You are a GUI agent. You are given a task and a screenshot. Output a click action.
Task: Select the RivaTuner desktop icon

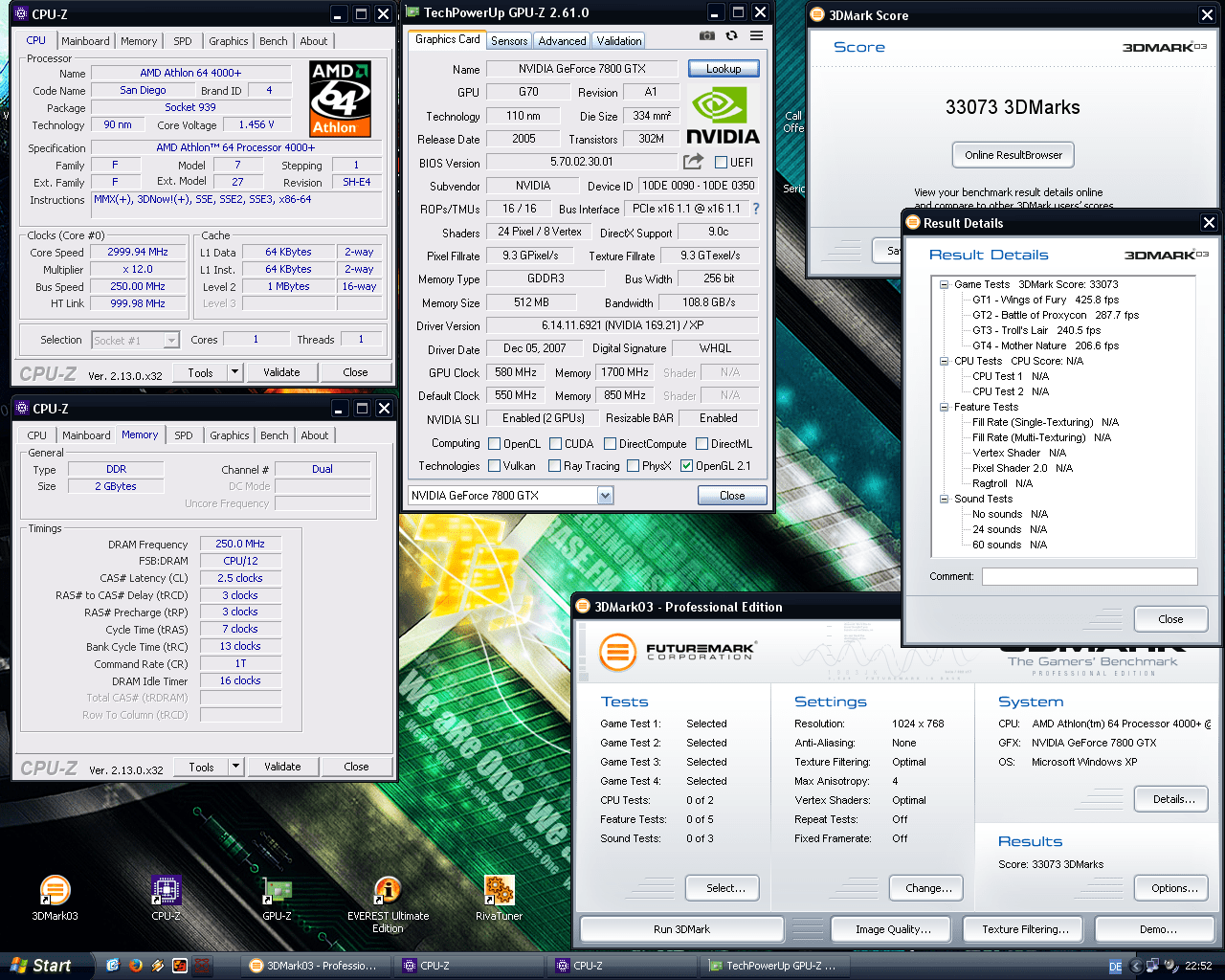(x=499, y=899)
